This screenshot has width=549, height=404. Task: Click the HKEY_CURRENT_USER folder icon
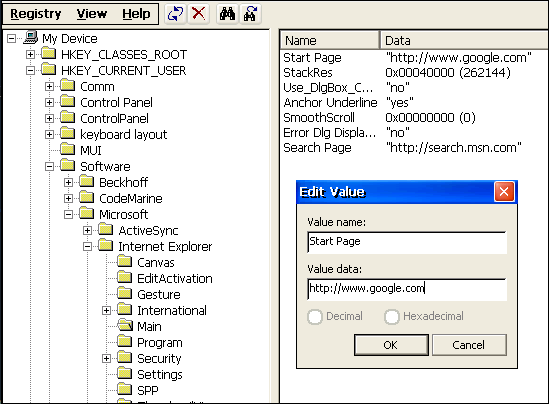tap(49, 70)
